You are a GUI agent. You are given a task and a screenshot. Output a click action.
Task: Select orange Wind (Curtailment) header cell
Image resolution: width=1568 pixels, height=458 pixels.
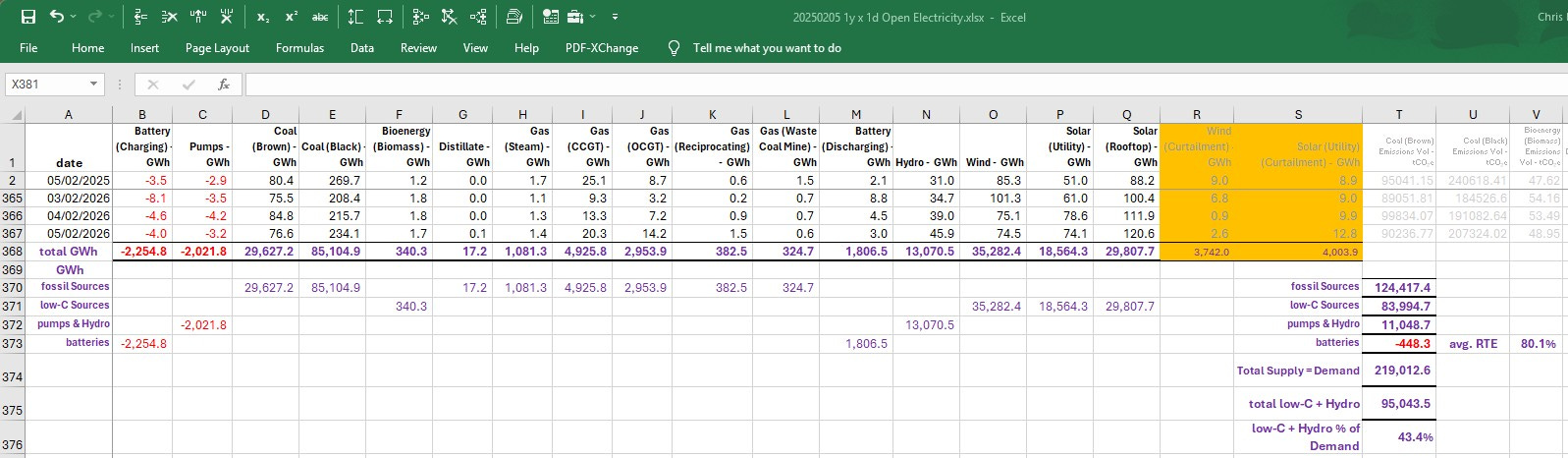tap(1196, 146)
